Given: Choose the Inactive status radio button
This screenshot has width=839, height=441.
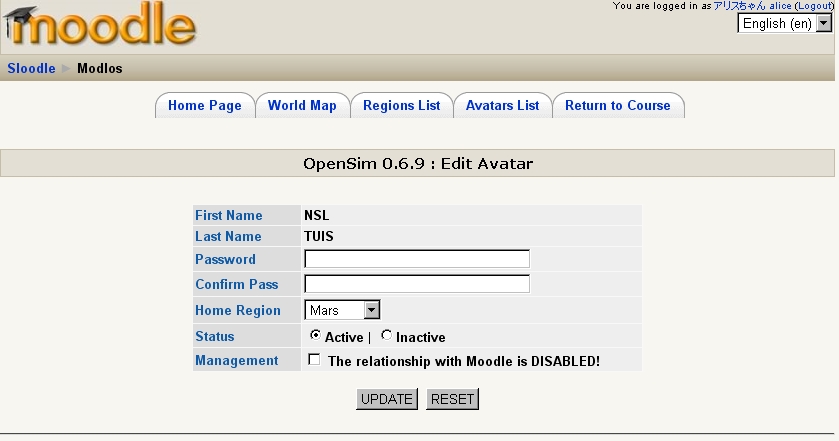Looking at the screenshot, I should tap(387, 336).
